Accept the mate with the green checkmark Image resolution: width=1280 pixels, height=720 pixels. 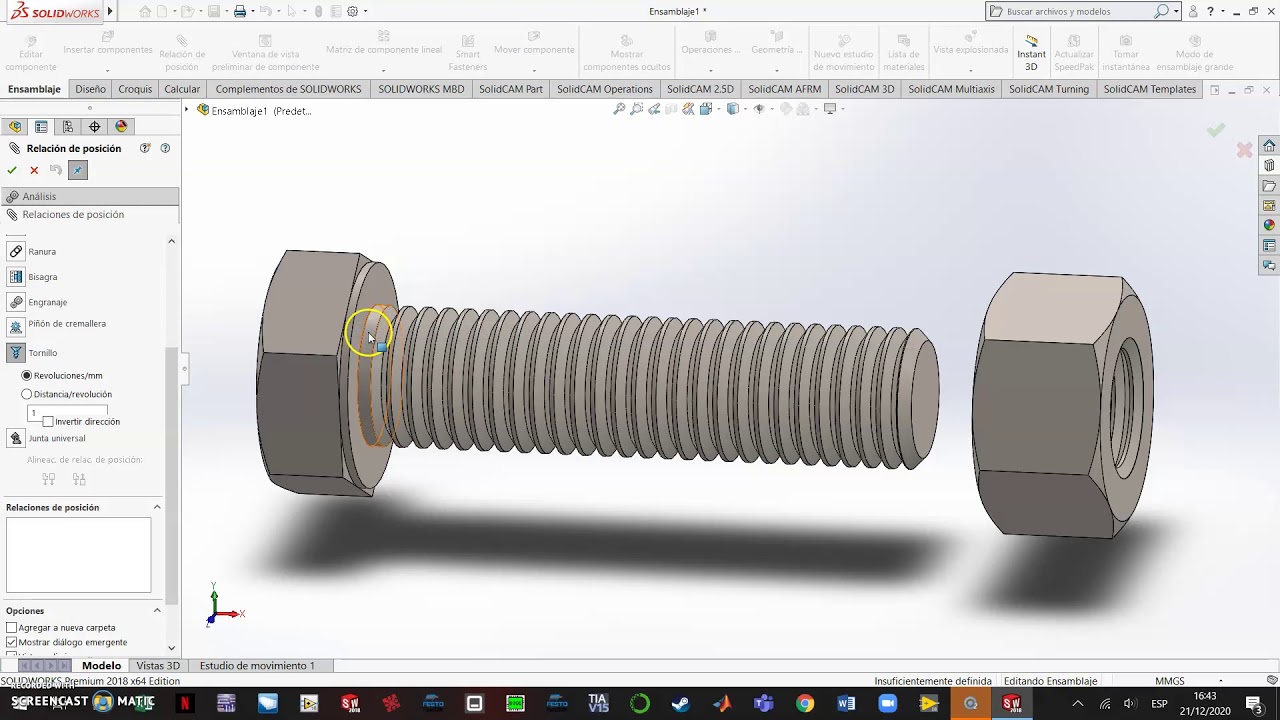12,170
